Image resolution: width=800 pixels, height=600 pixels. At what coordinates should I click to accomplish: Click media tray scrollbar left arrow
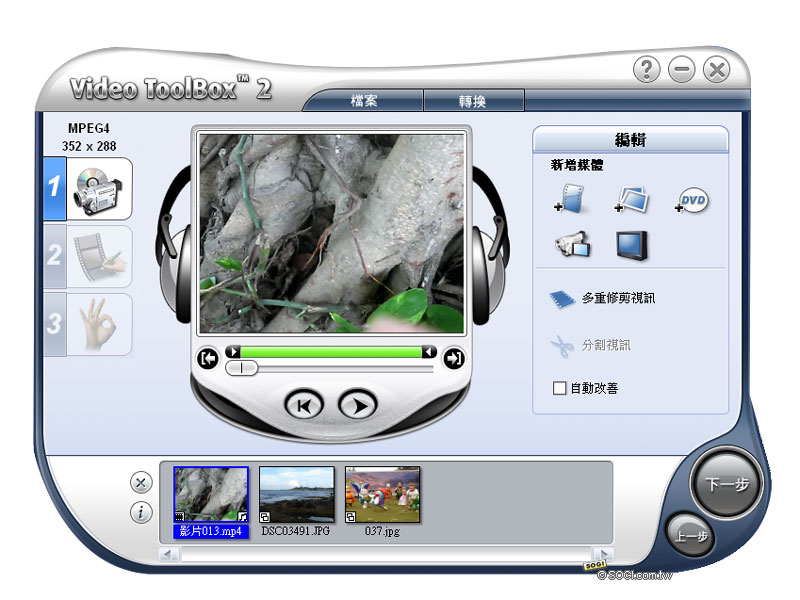pyautogui.click(x=169, y=554)
